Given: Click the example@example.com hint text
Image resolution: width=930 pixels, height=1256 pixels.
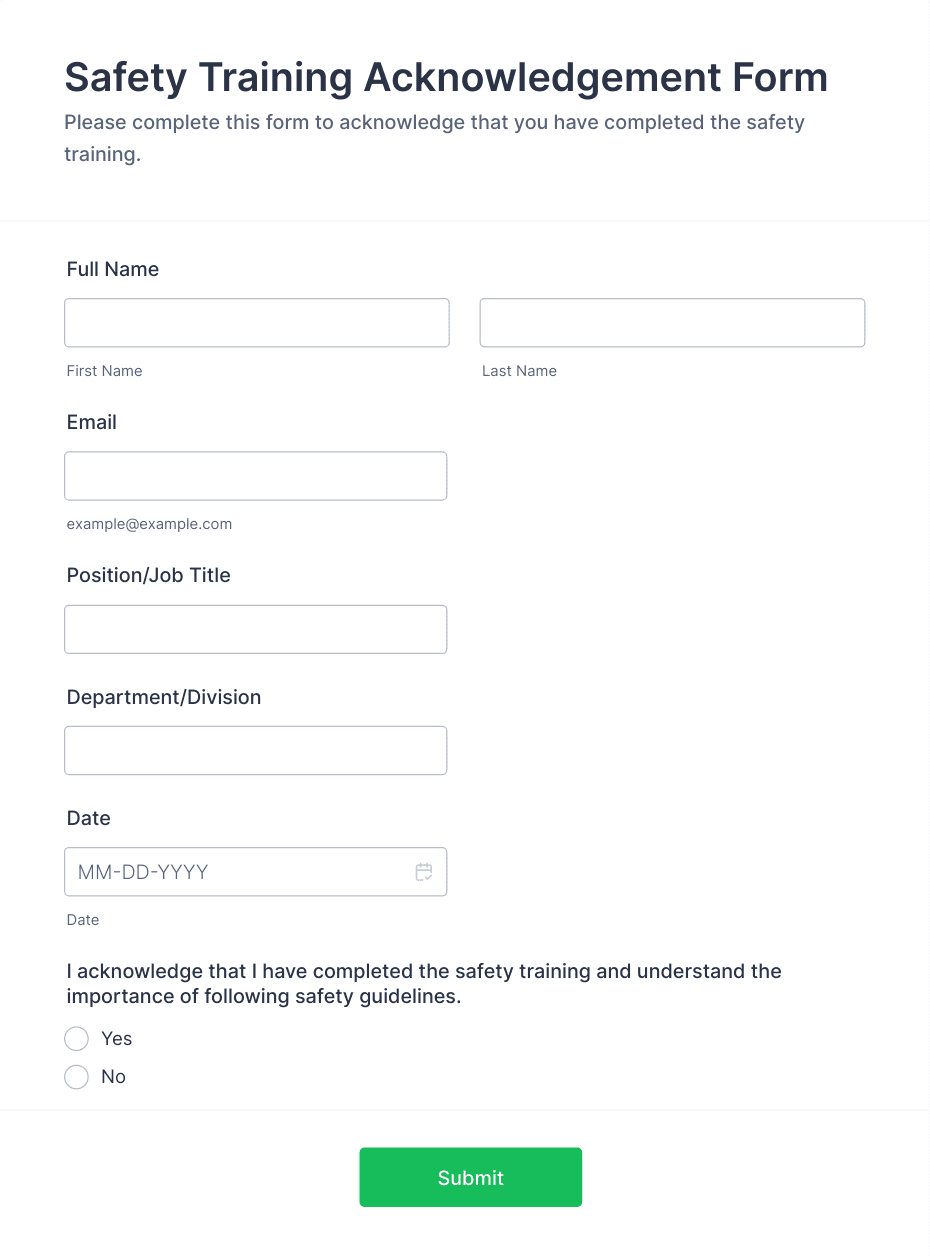Looking at the screenshot, I should click(x=149, y=524).
